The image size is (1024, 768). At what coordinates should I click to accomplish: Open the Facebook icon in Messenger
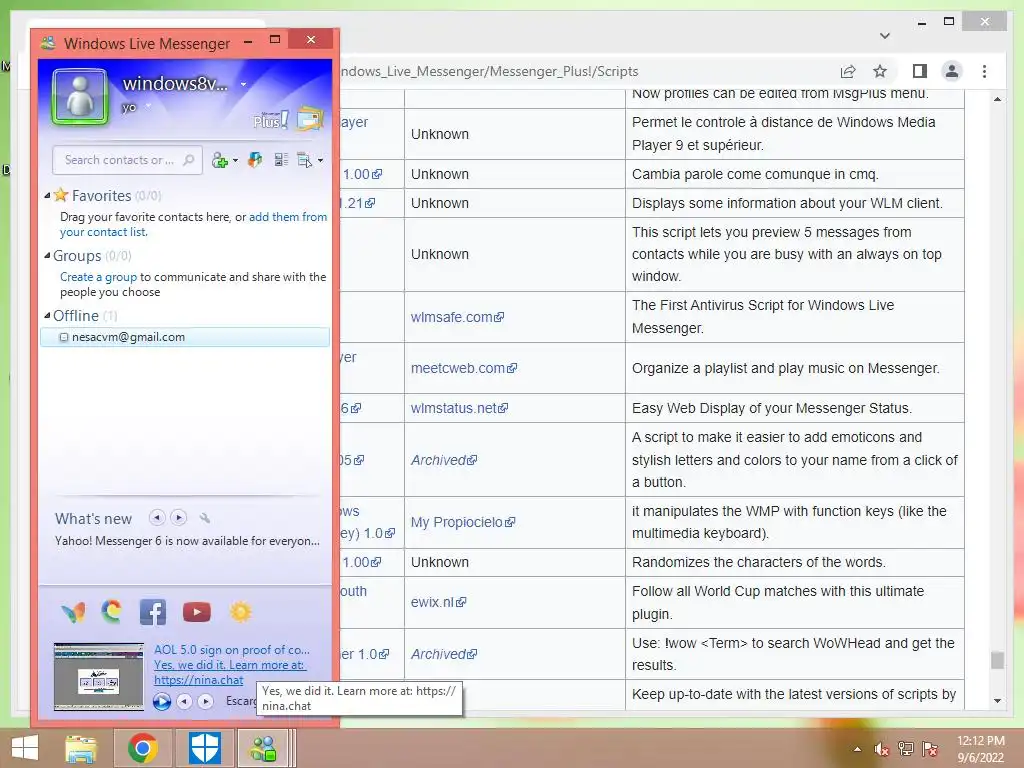[153, 613]
